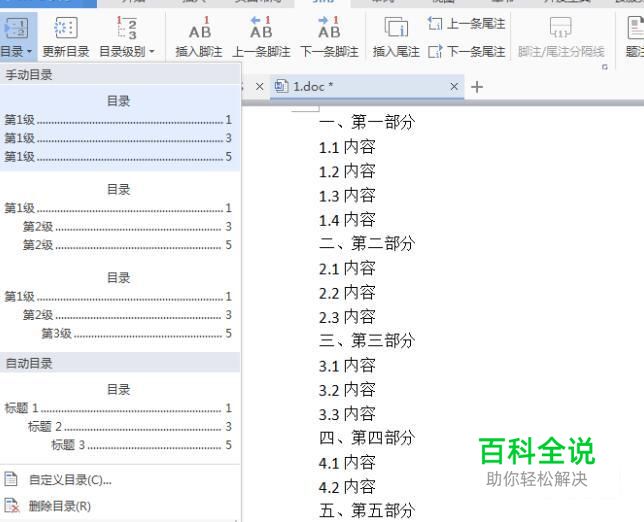The width and height of the screenshot is (644, 522).
Task: Click the 1.doc file type icon
Action: tap(281, 86)
